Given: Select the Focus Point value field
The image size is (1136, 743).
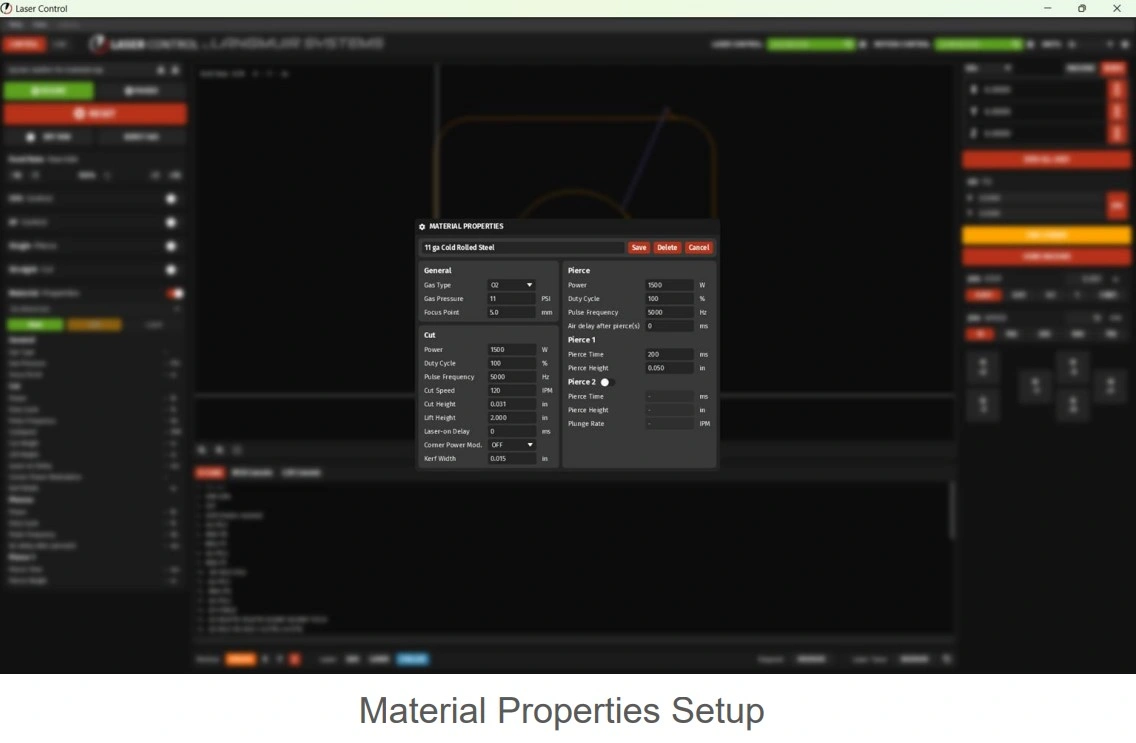Looking at the screenshot, I should (x=511, y=313).
